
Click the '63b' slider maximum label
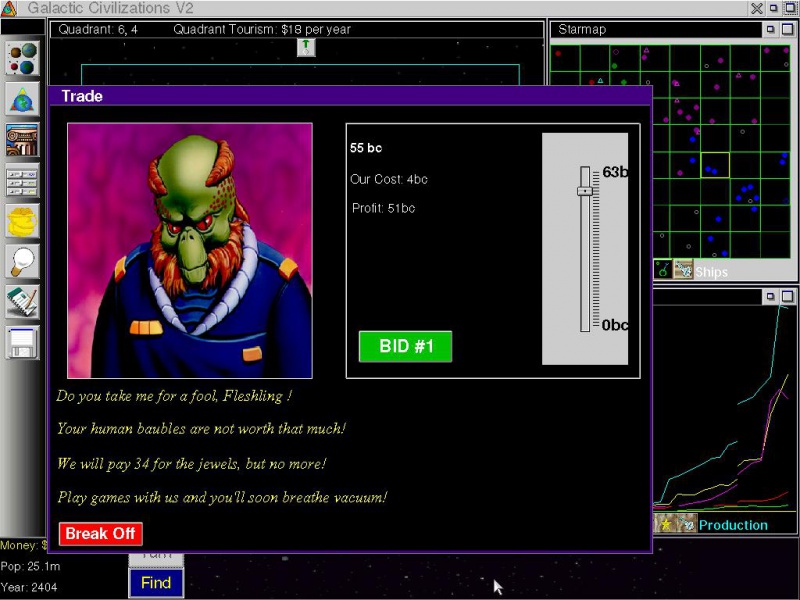coord(615,172)
